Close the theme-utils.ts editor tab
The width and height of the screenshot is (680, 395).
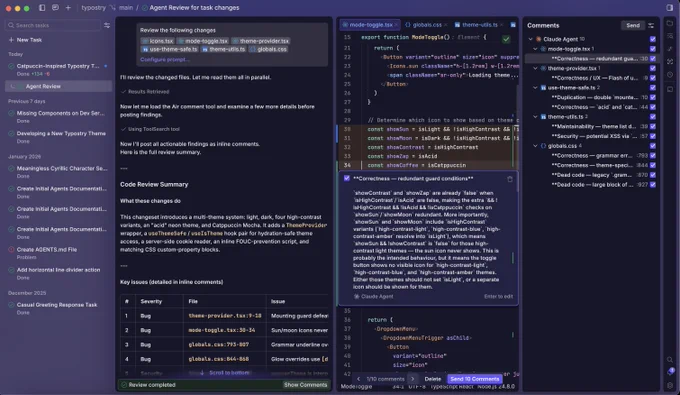point(502,25)
